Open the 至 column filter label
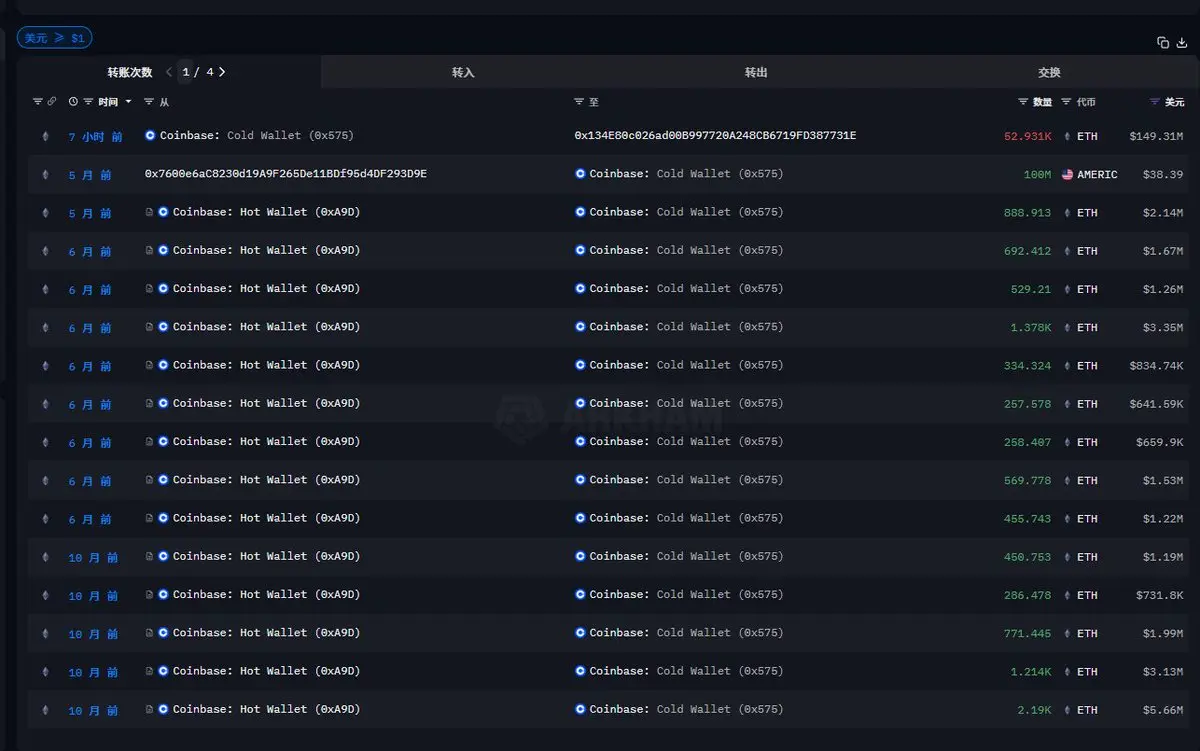 [x=594, y=102]
